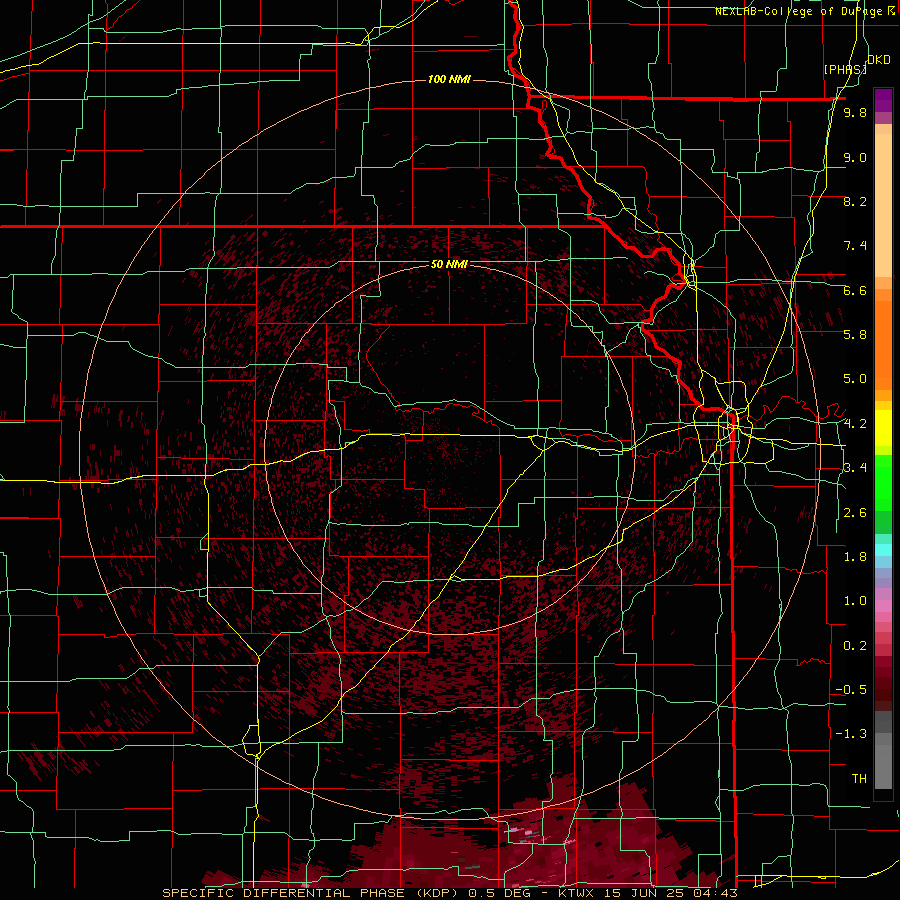
Task: Click the 50 NMI range ring label
Action: 449,264
